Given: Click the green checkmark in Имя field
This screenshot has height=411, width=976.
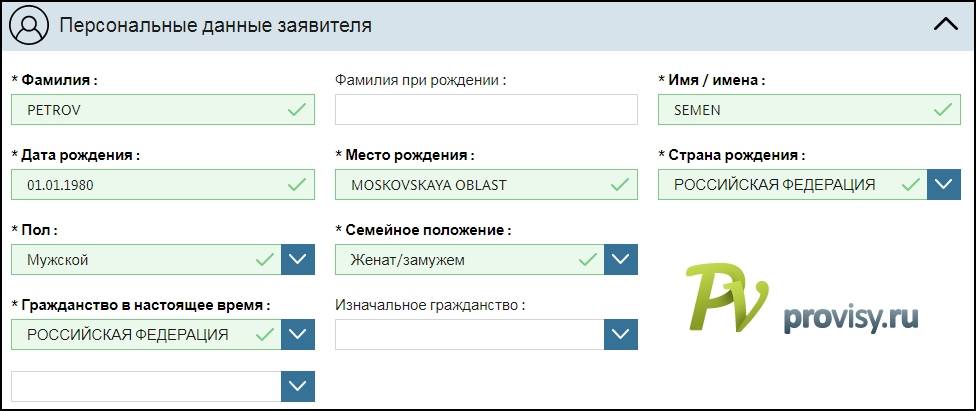Looking at the screenshot, I should click(941, 110).
